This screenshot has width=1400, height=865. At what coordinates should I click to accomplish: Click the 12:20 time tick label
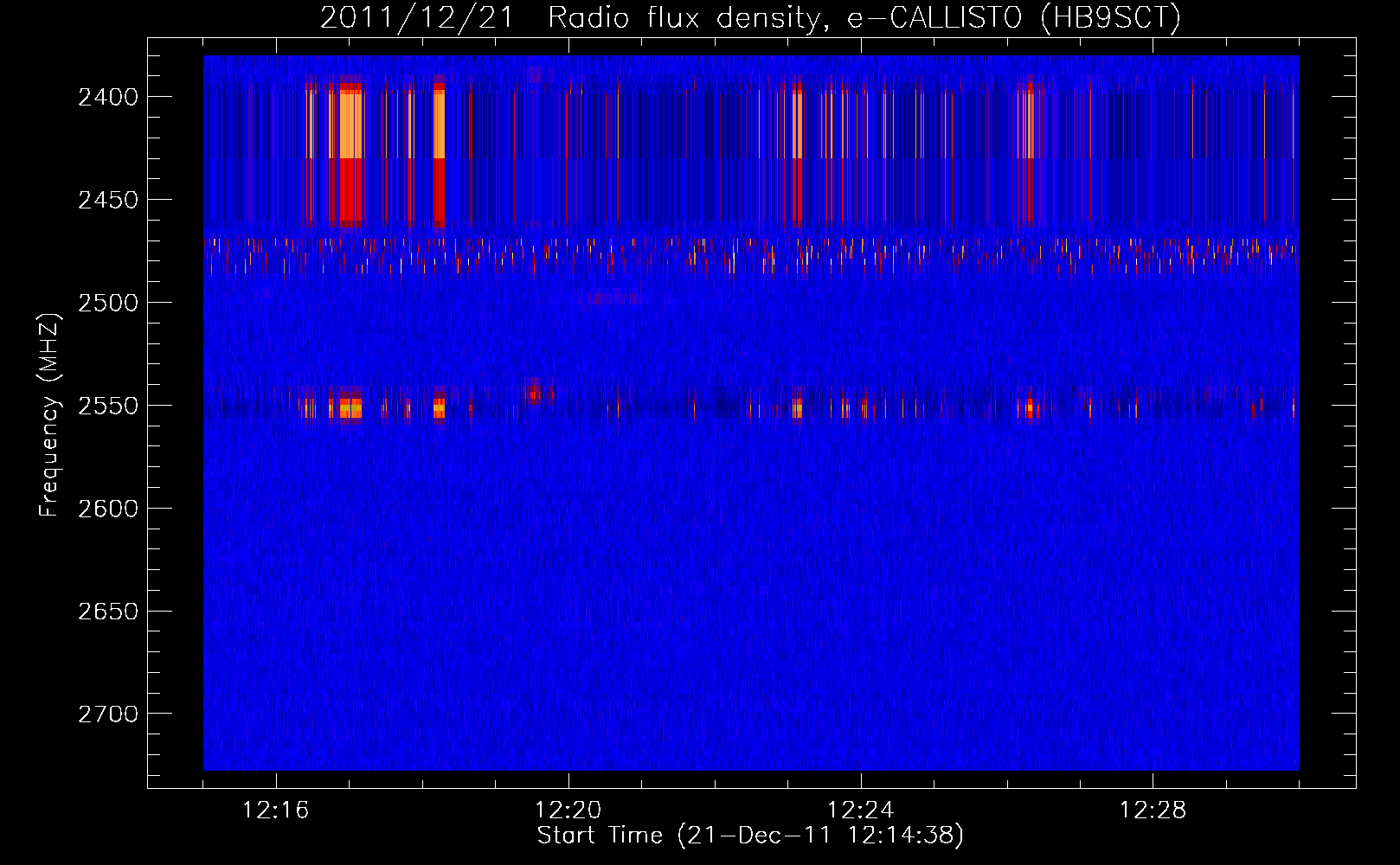click(568, 811)
